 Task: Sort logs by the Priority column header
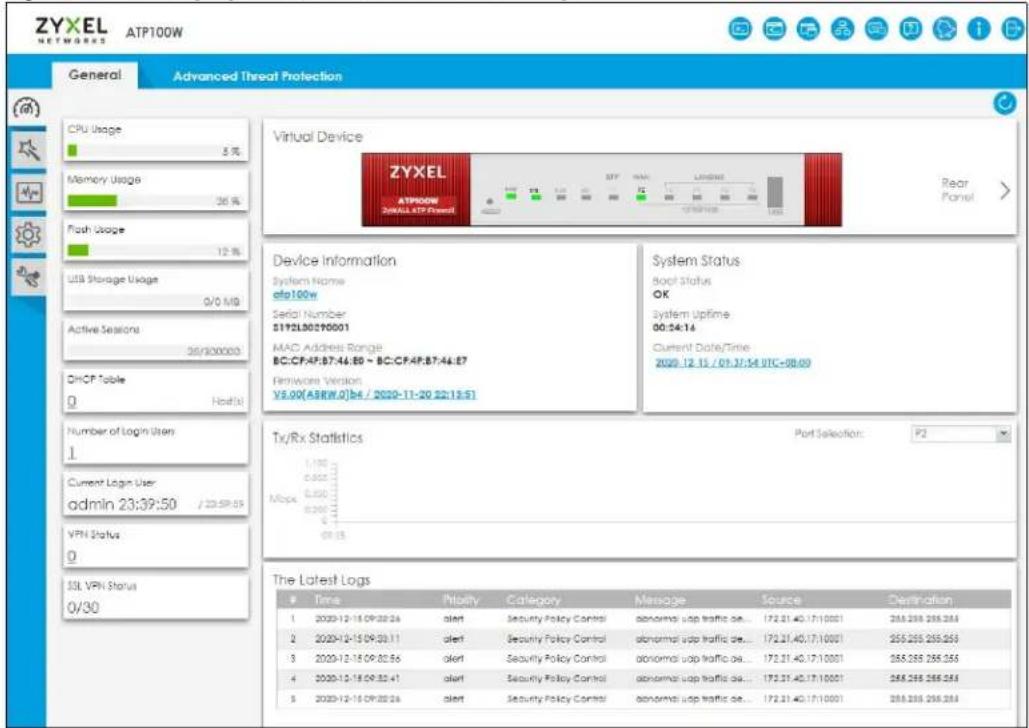(x=461, y=600)
